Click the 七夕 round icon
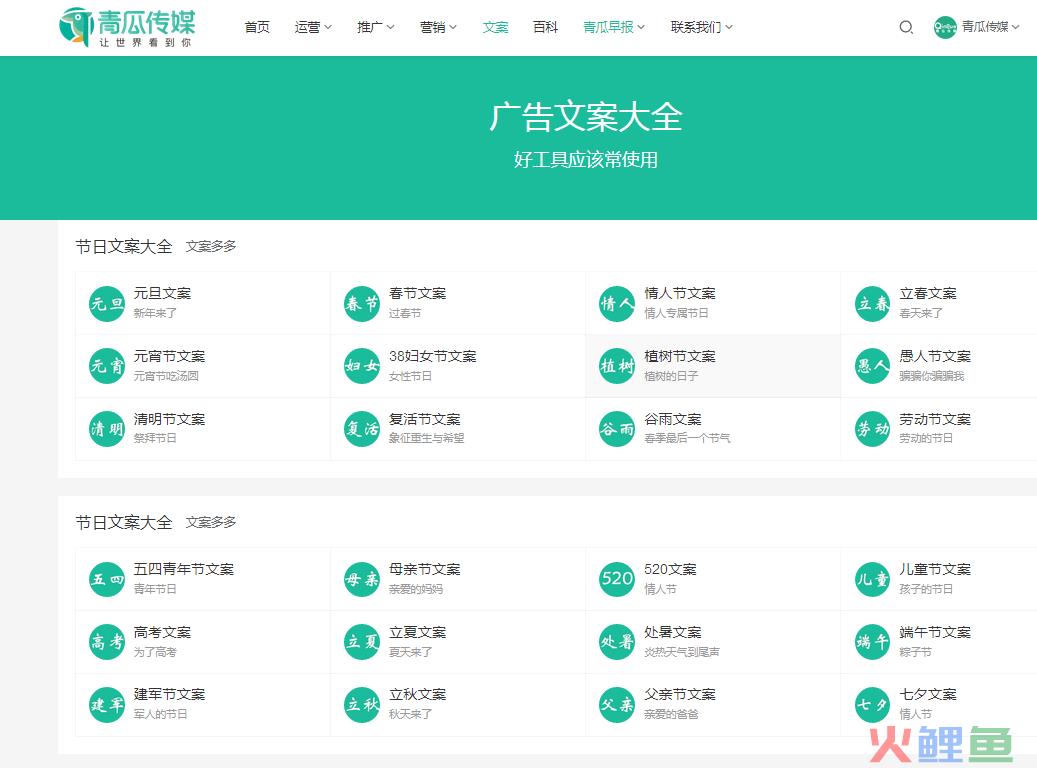The width and height of the screenshot is (1037, 768). click(x=872, y=704)
